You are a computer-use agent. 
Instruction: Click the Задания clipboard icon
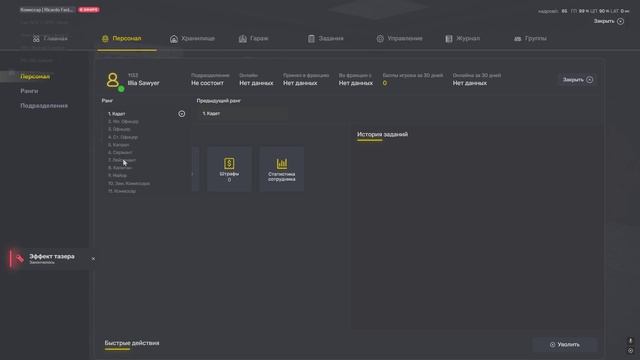[311, 38]
